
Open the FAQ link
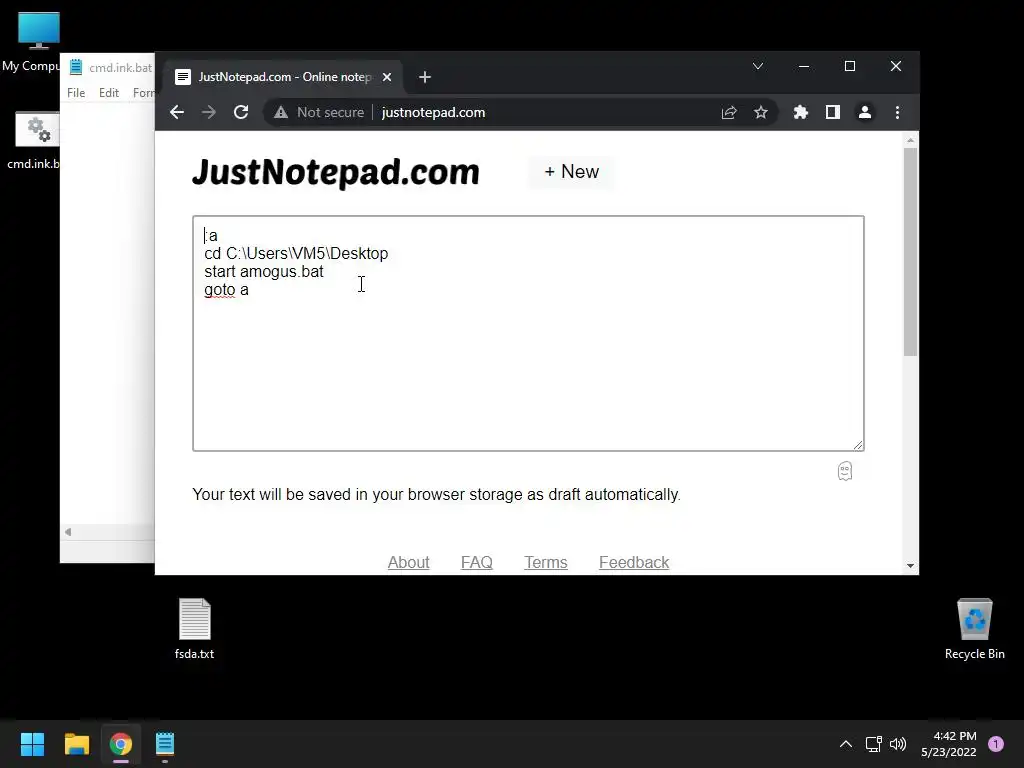(477, 562)
